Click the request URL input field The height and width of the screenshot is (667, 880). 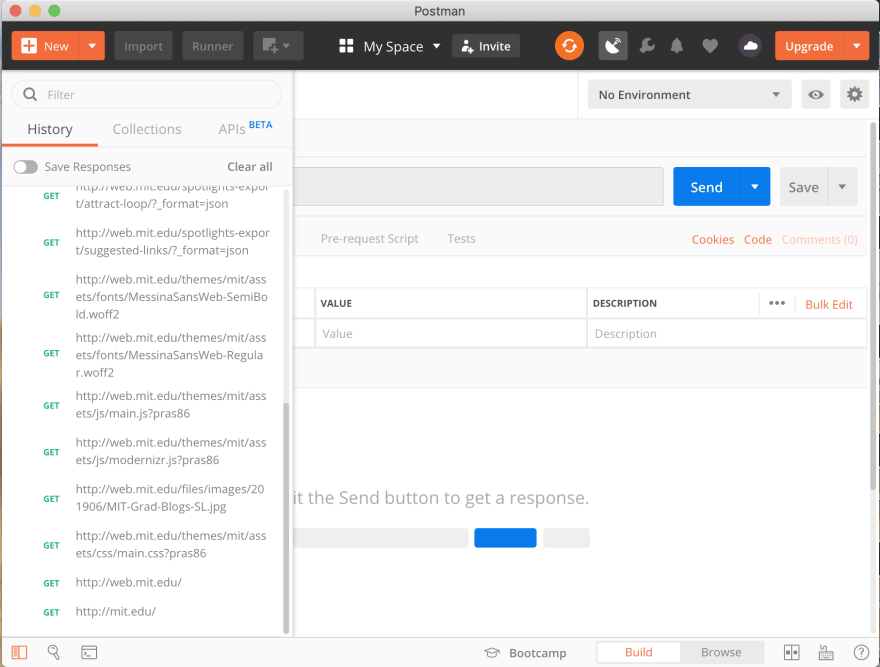coord(478,186)
